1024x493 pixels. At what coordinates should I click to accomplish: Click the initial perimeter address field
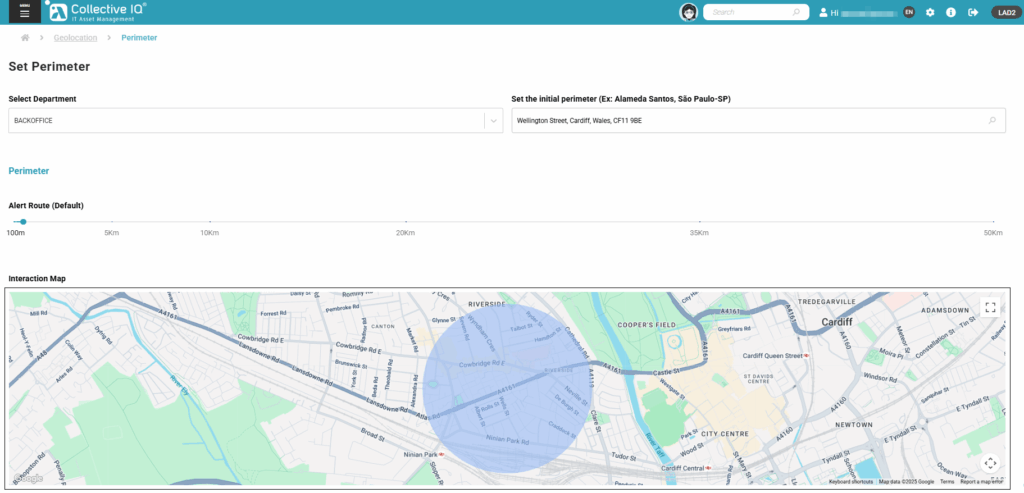[x=745, y=120]
